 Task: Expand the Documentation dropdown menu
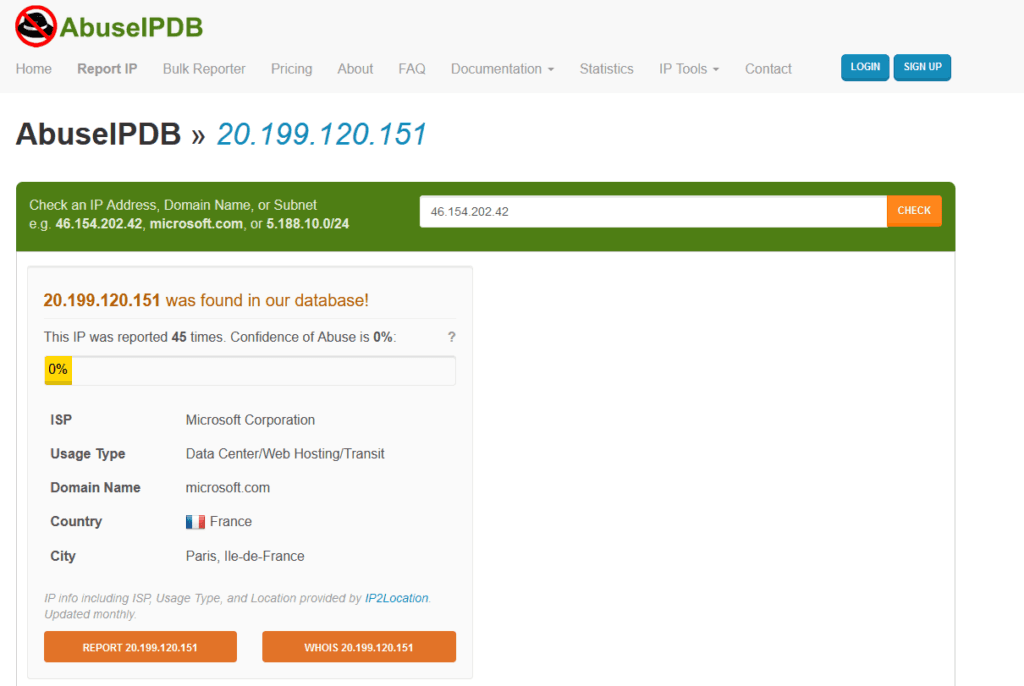click(502, 69)
